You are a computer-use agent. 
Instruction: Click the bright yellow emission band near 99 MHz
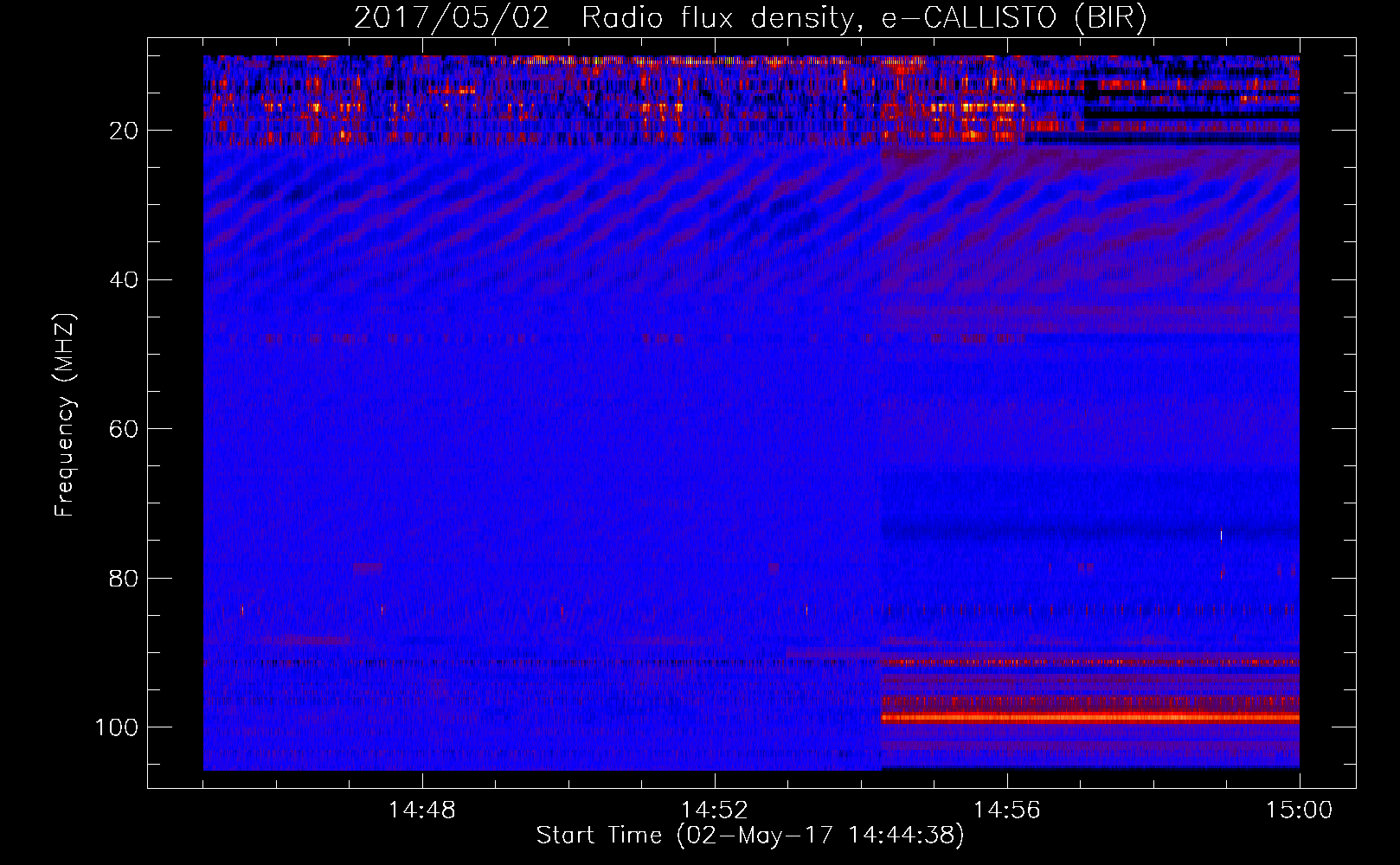click(x=1090, y=717)
